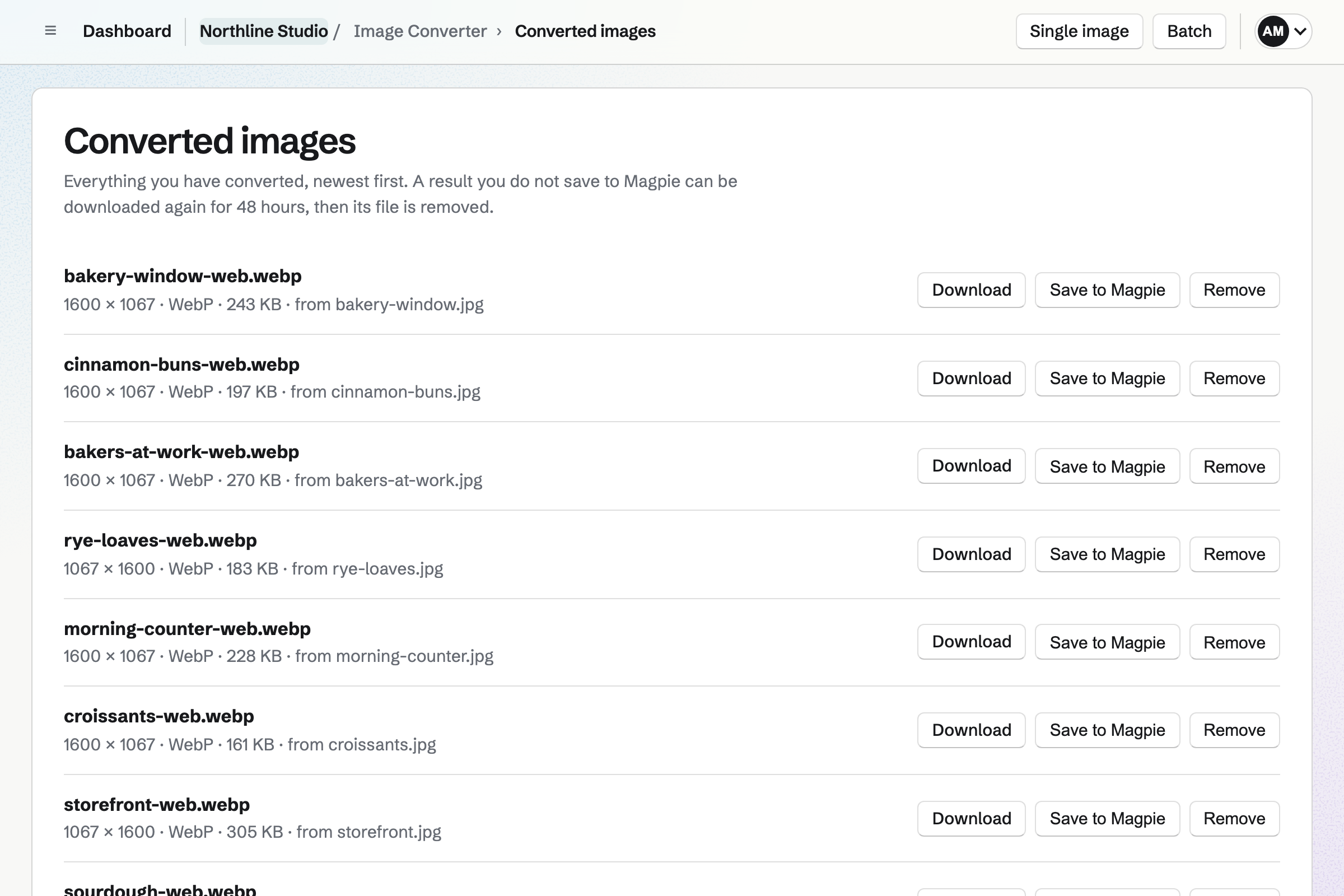The width and height of the screenshot is (1344, 896).
Task: Select the rye-loaves-web.webp file name
Action: click(x=161, y=540)
